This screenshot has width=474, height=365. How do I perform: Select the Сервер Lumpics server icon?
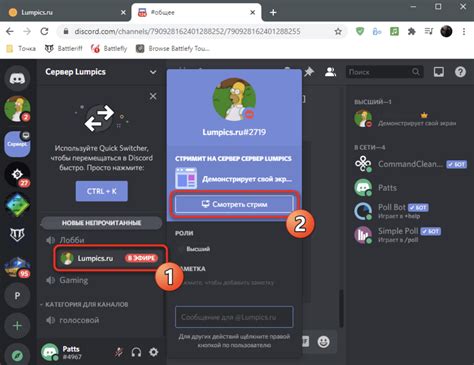coord(17,144)
